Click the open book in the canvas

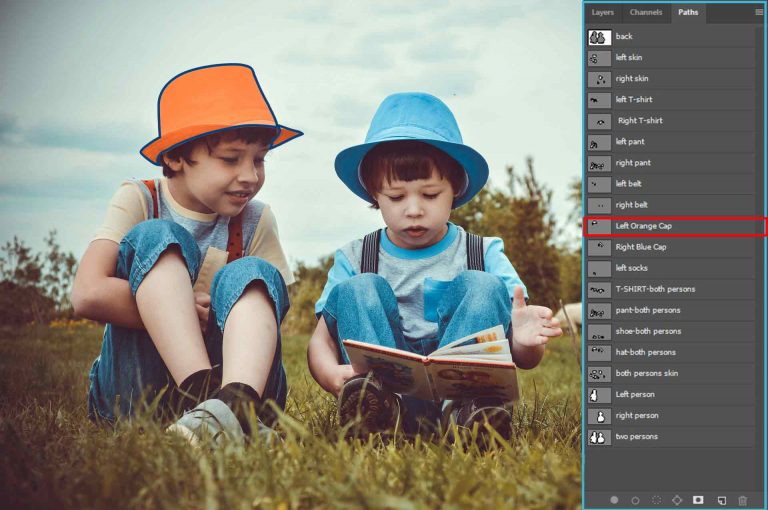coord(431,365)
